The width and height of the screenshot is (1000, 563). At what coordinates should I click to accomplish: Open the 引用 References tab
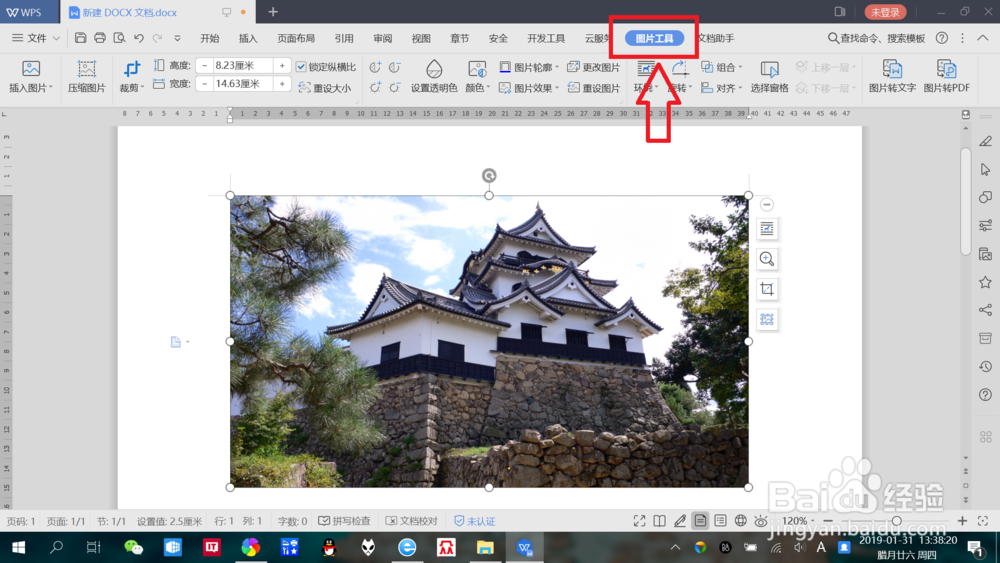(344, 38)
